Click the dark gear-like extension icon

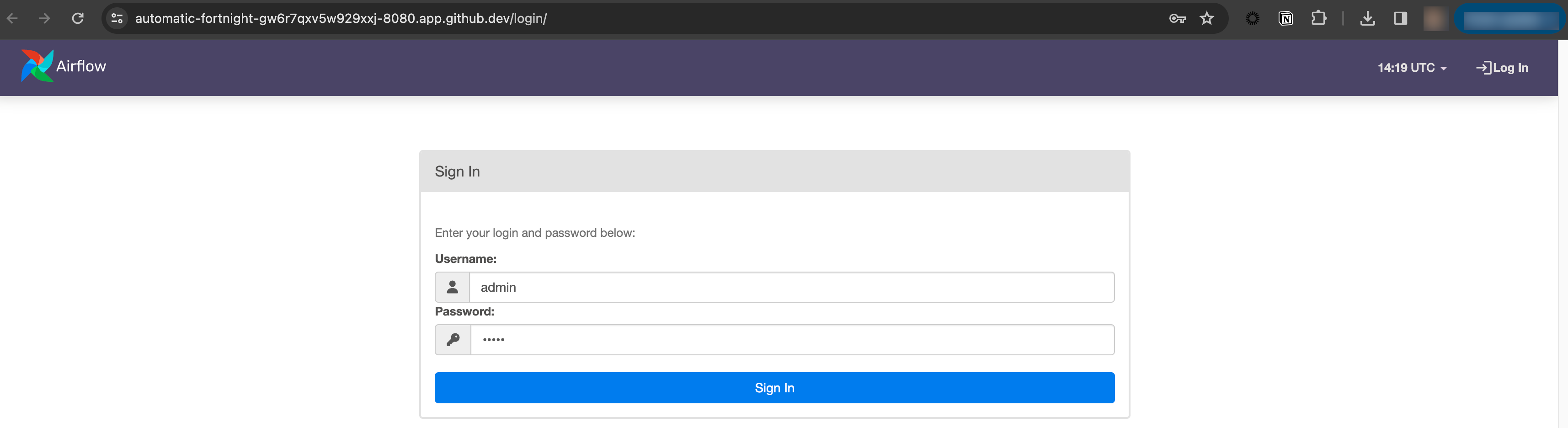1252,18
